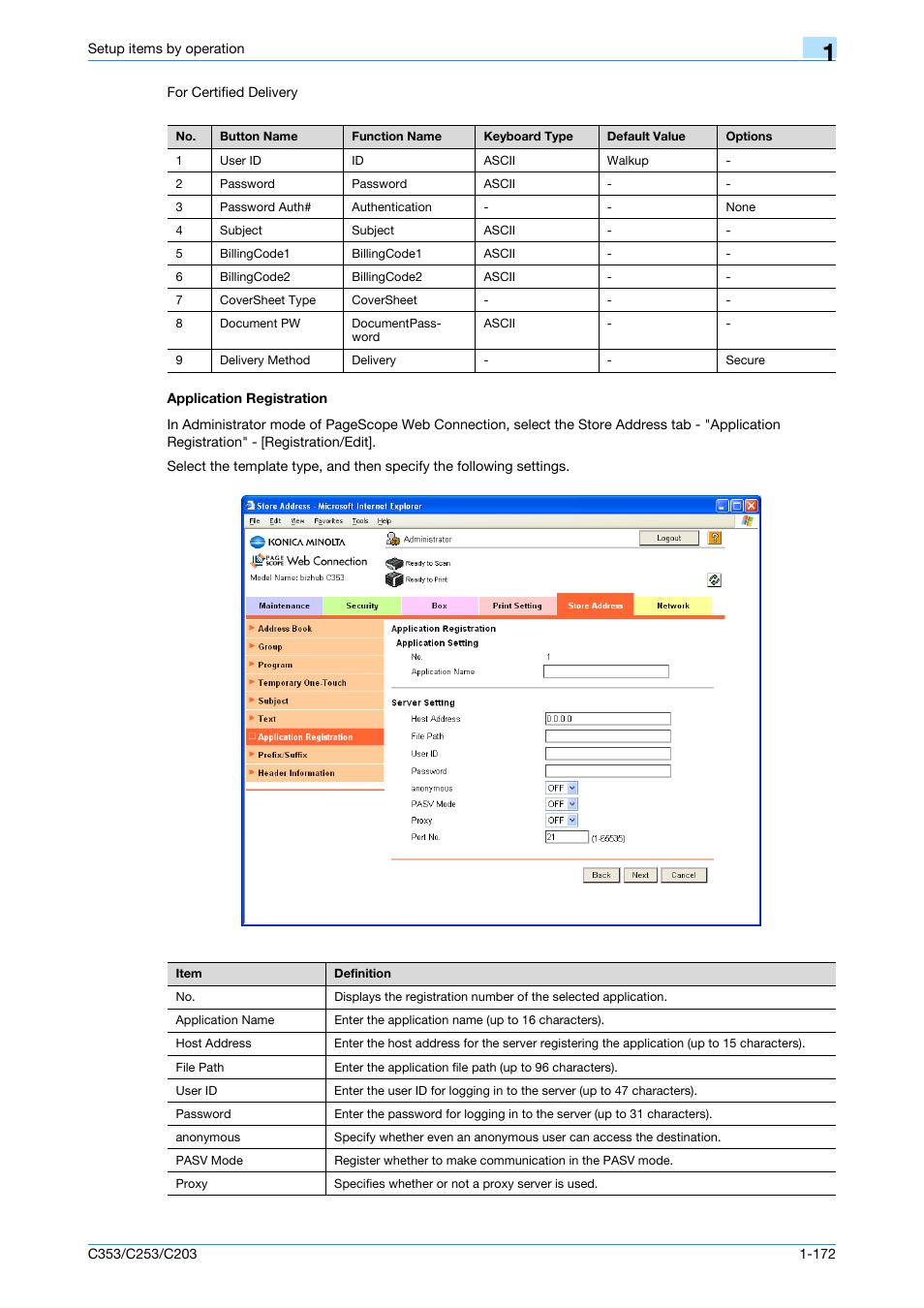924x1308 pixels.
Task: Click the Next button
Action: (x=640, y=875)
